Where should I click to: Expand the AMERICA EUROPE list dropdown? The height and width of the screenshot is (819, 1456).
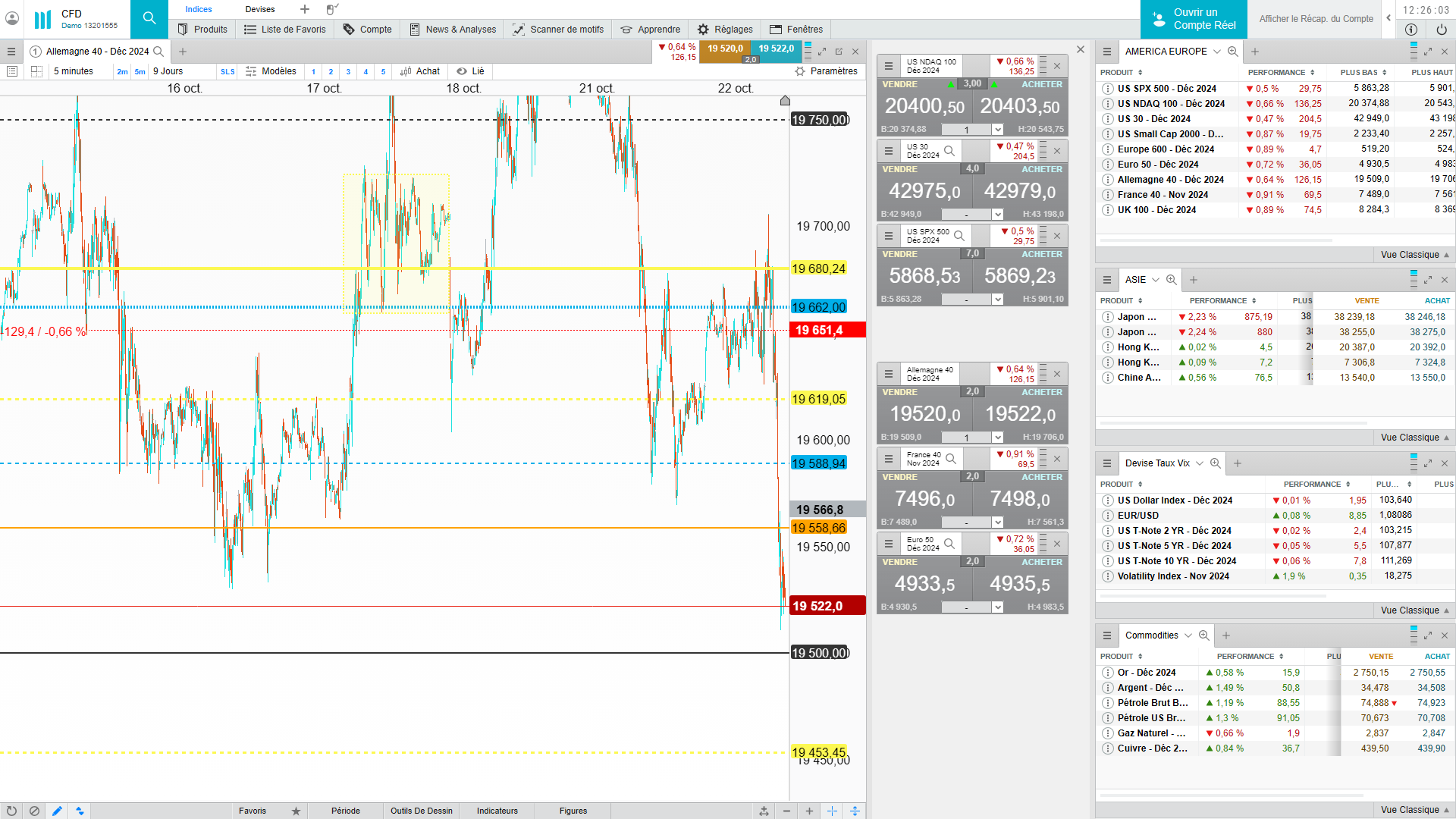coord(1216,52)
